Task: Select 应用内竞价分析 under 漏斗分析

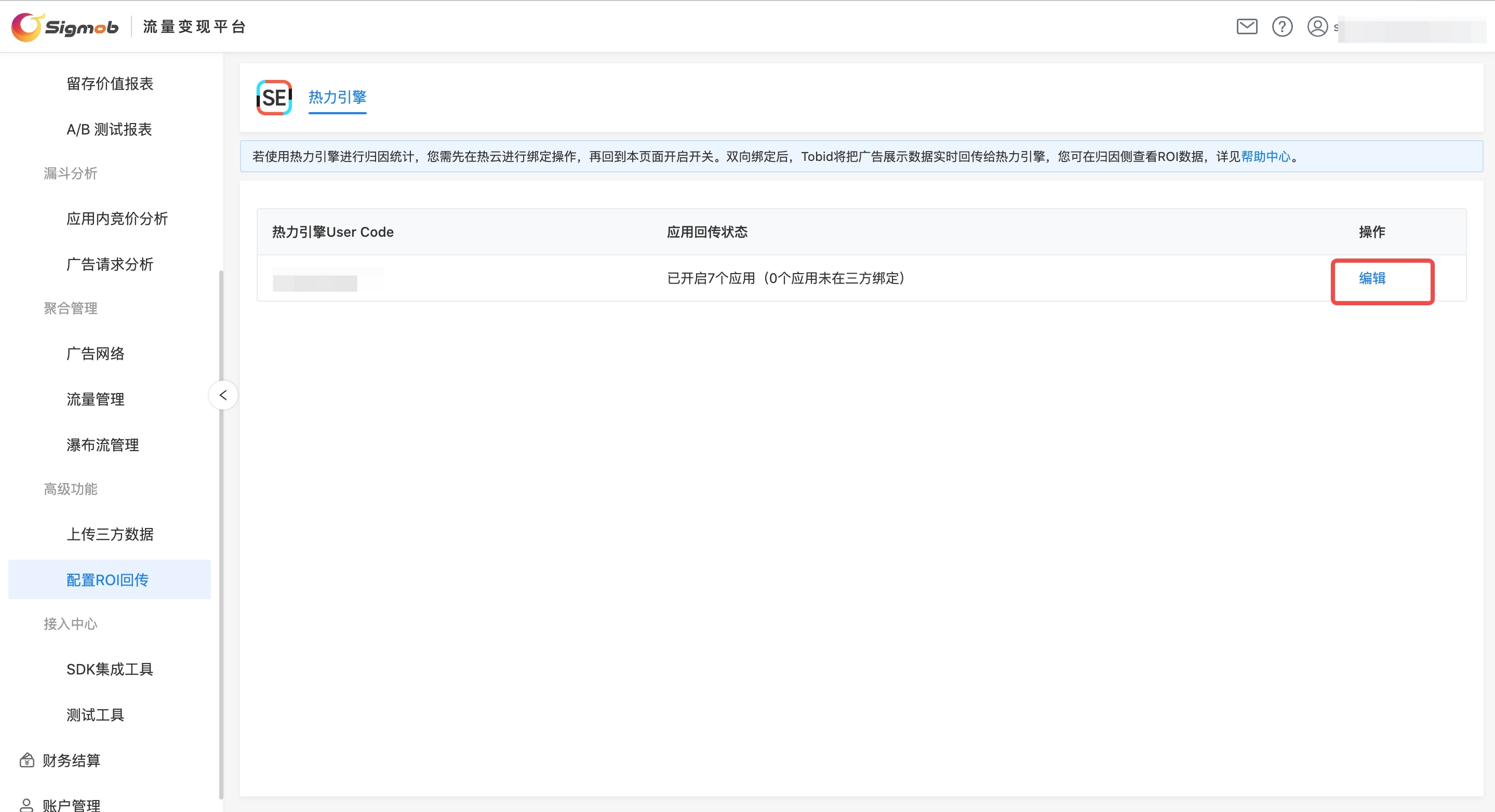Action: point(117,219)
